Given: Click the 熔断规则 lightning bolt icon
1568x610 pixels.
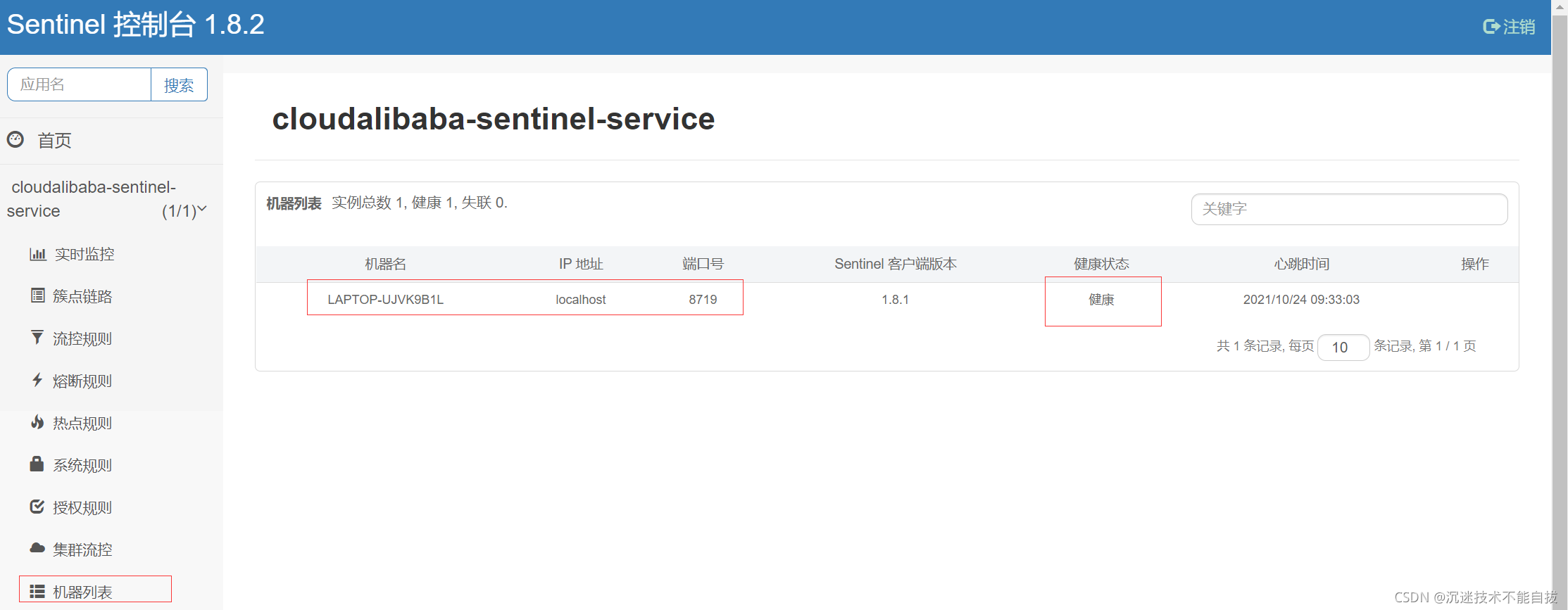Looking at the screenshot, I should [x=37, y=380].
